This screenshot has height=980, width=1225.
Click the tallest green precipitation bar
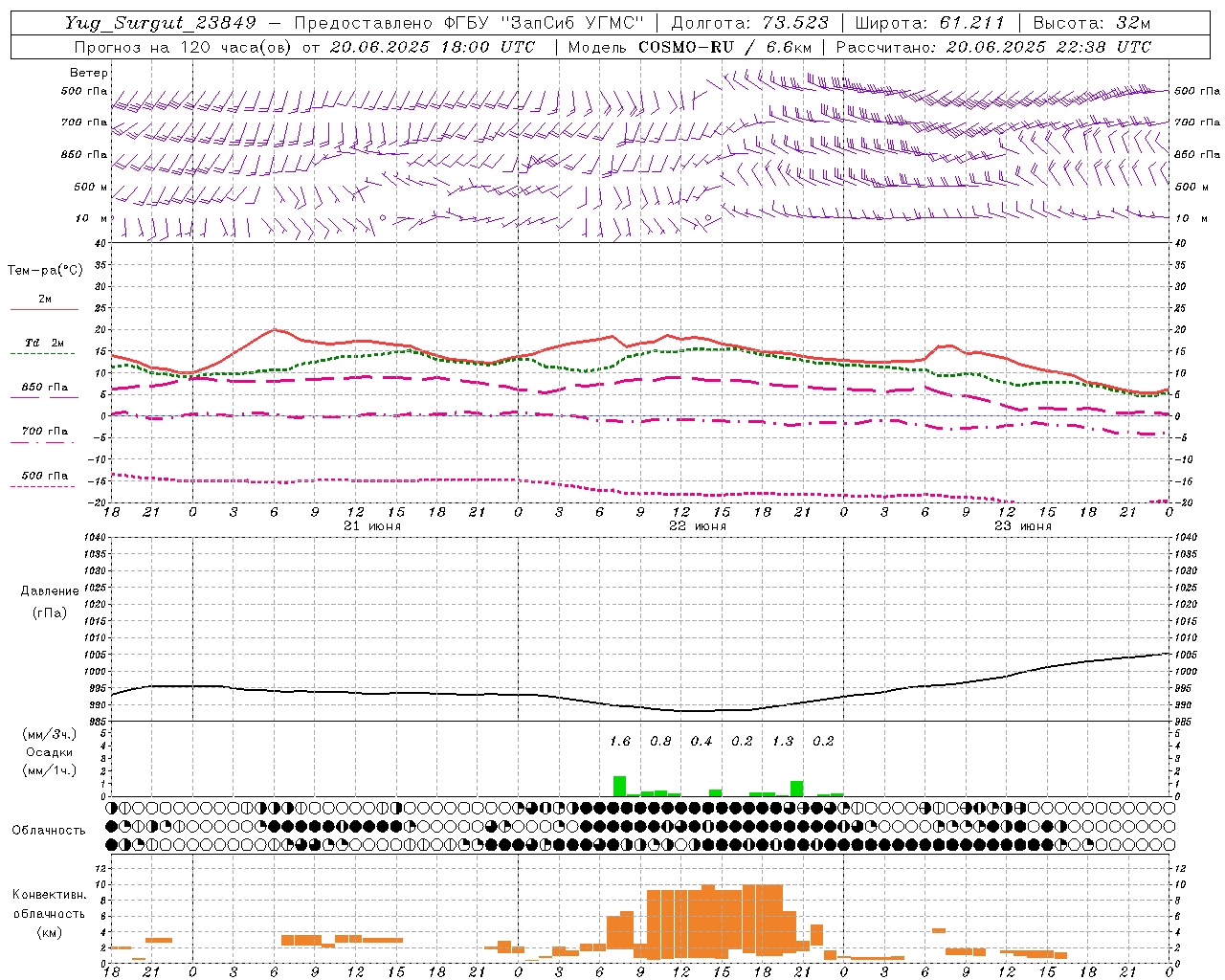click(x=619, y=786)
